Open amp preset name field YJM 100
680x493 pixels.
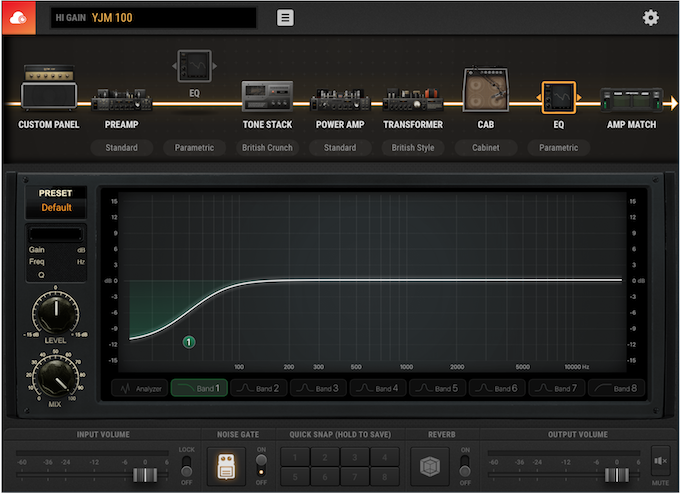tap(154, 18)
